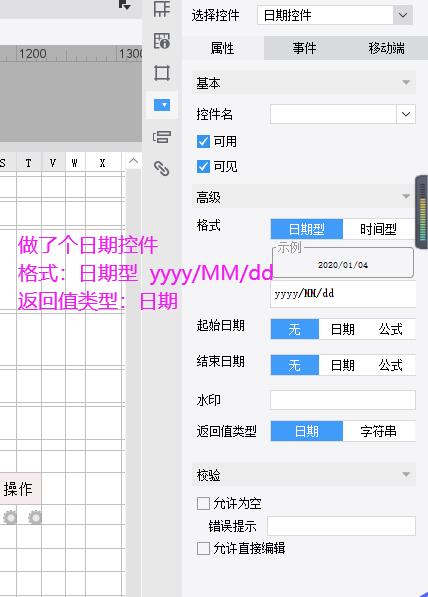428x597 pixels.
Task: Enable the 允许为空 checkbox
Action: (203, 503)
